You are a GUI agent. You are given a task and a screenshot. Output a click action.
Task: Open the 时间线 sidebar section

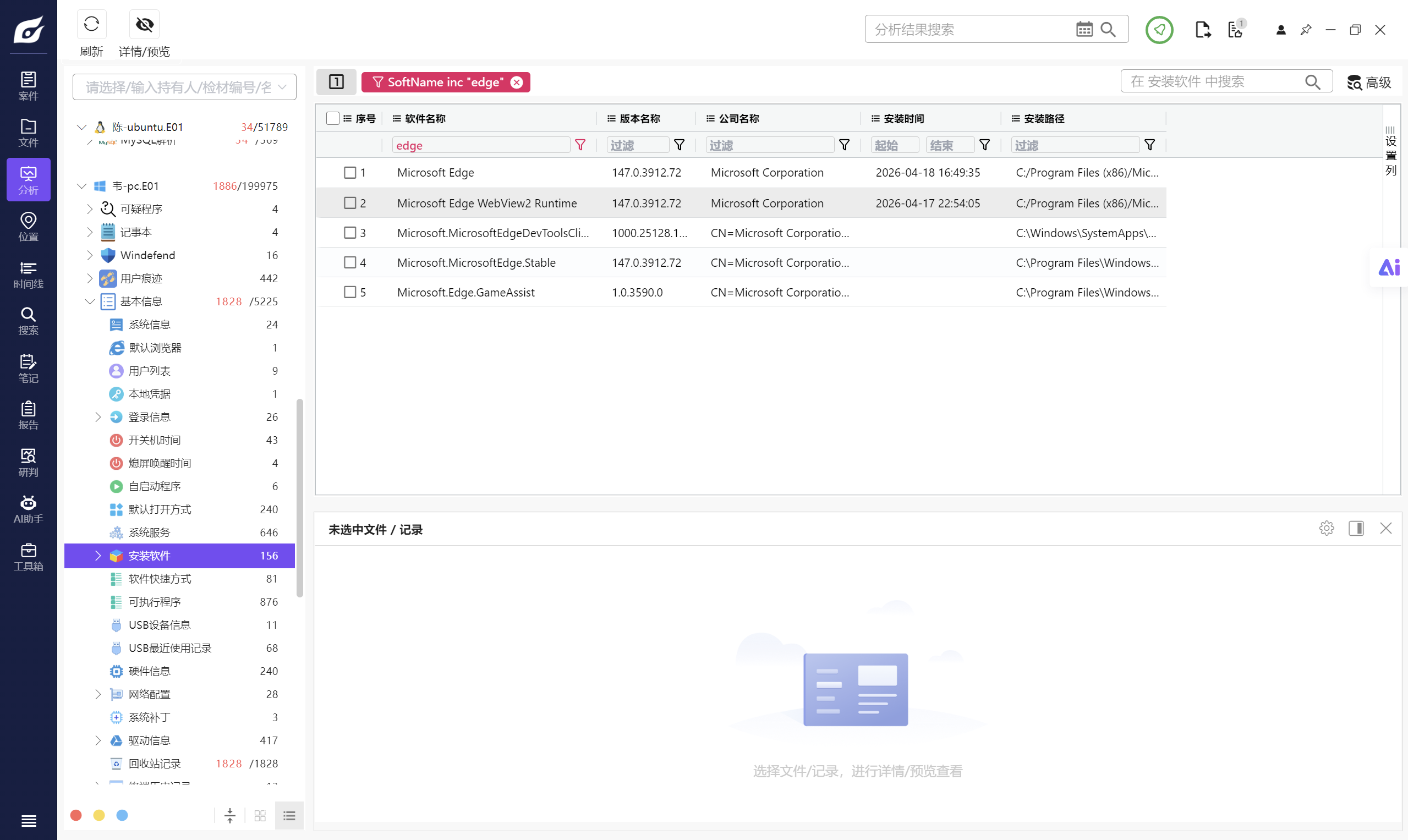(x=28, y=274)
